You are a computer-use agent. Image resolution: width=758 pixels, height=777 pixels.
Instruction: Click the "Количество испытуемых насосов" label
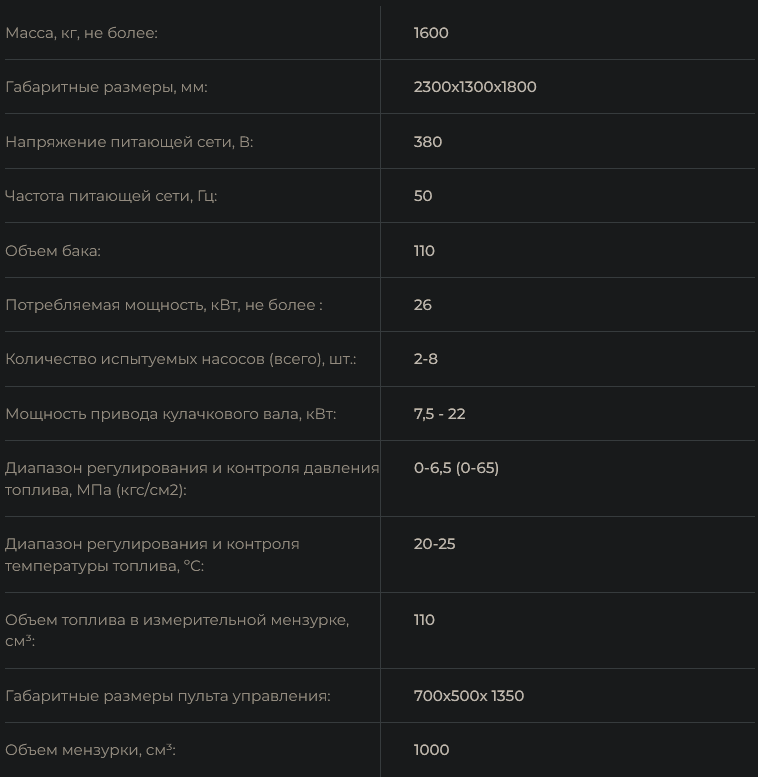180,359
